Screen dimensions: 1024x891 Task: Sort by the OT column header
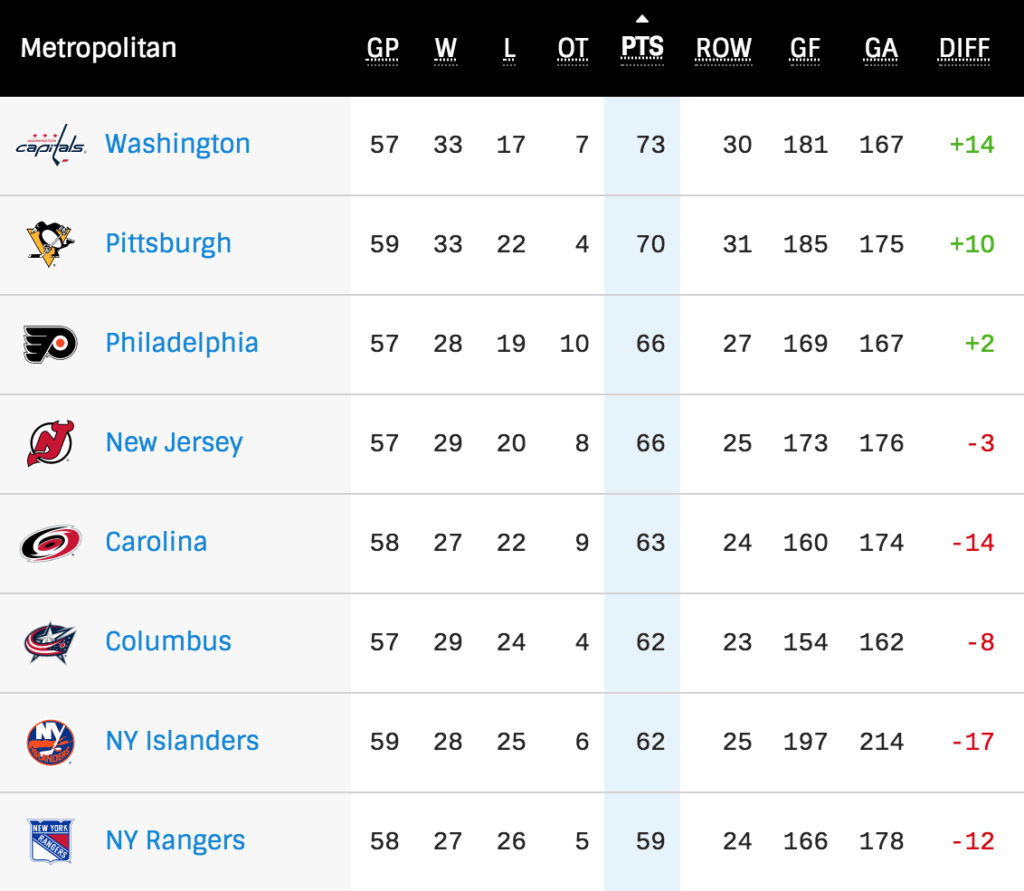(x=573, y=48)
